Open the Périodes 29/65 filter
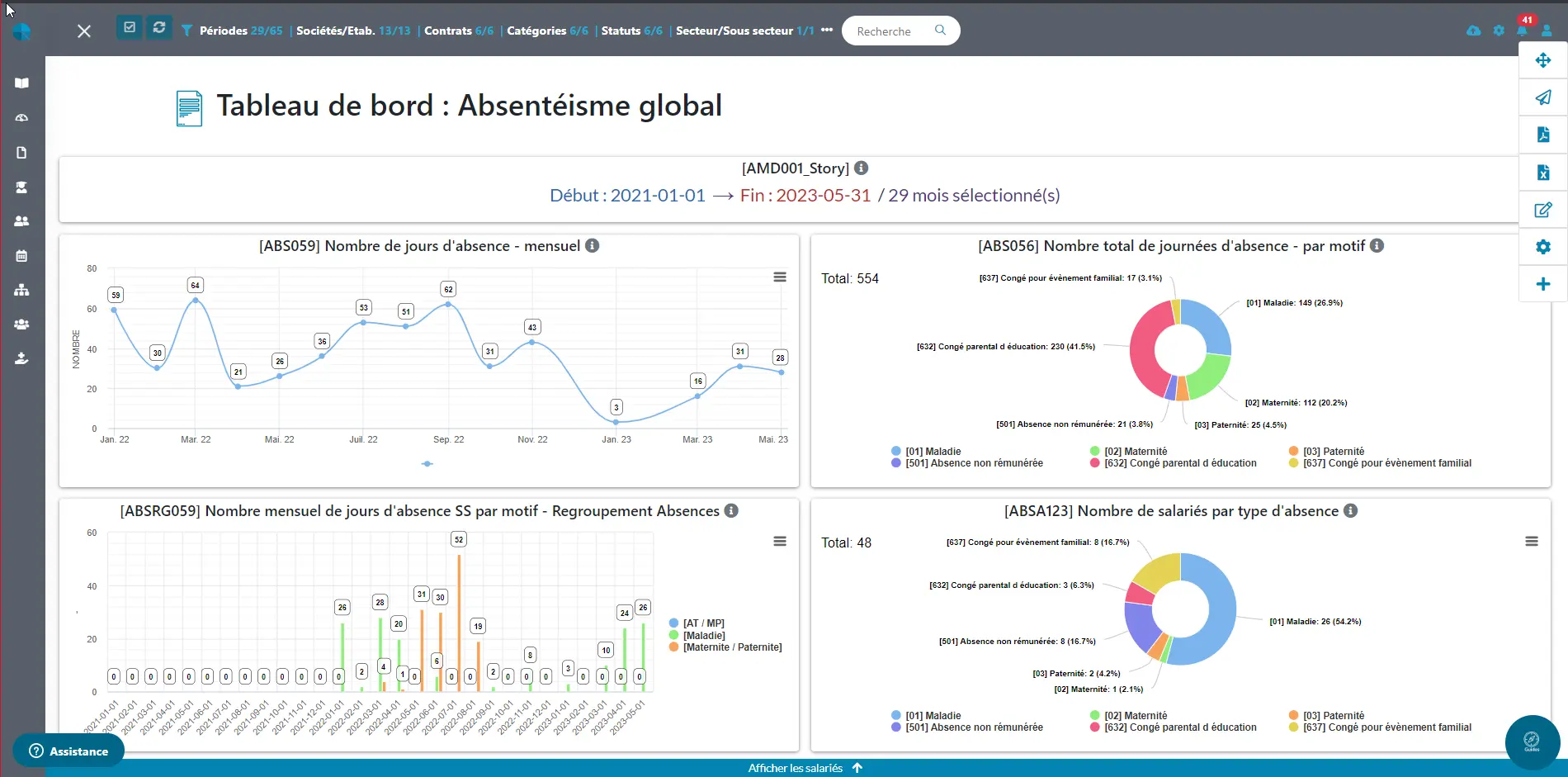Screen dimensions: 1568x777 click(x=240, y=31)
